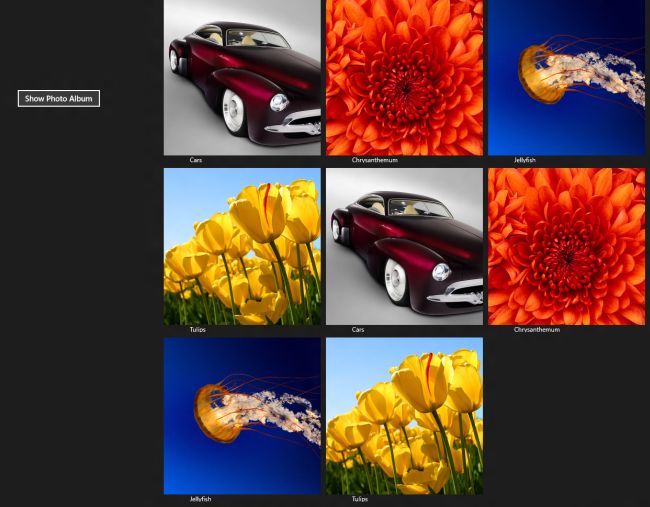
Task: Click the 'Jellyfish' caption in the bottom row
Action: 201,499
